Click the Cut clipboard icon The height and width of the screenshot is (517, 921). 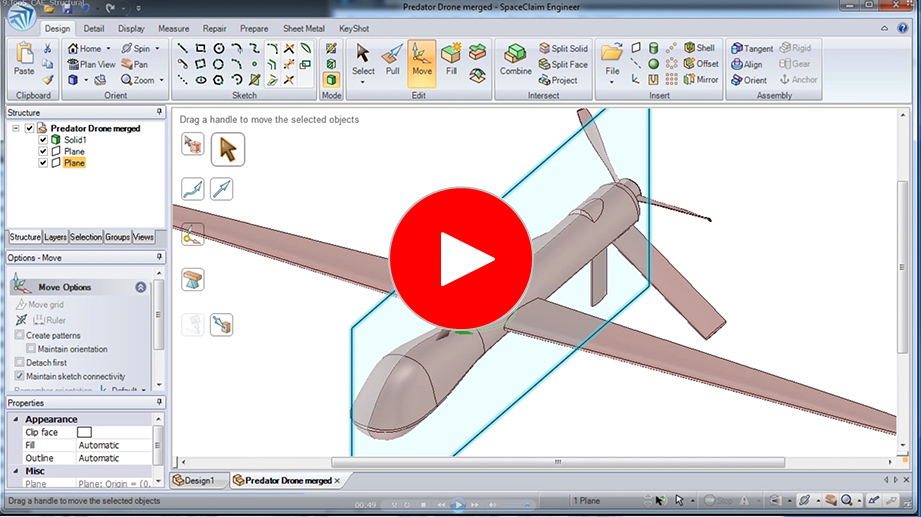point(48,48)
